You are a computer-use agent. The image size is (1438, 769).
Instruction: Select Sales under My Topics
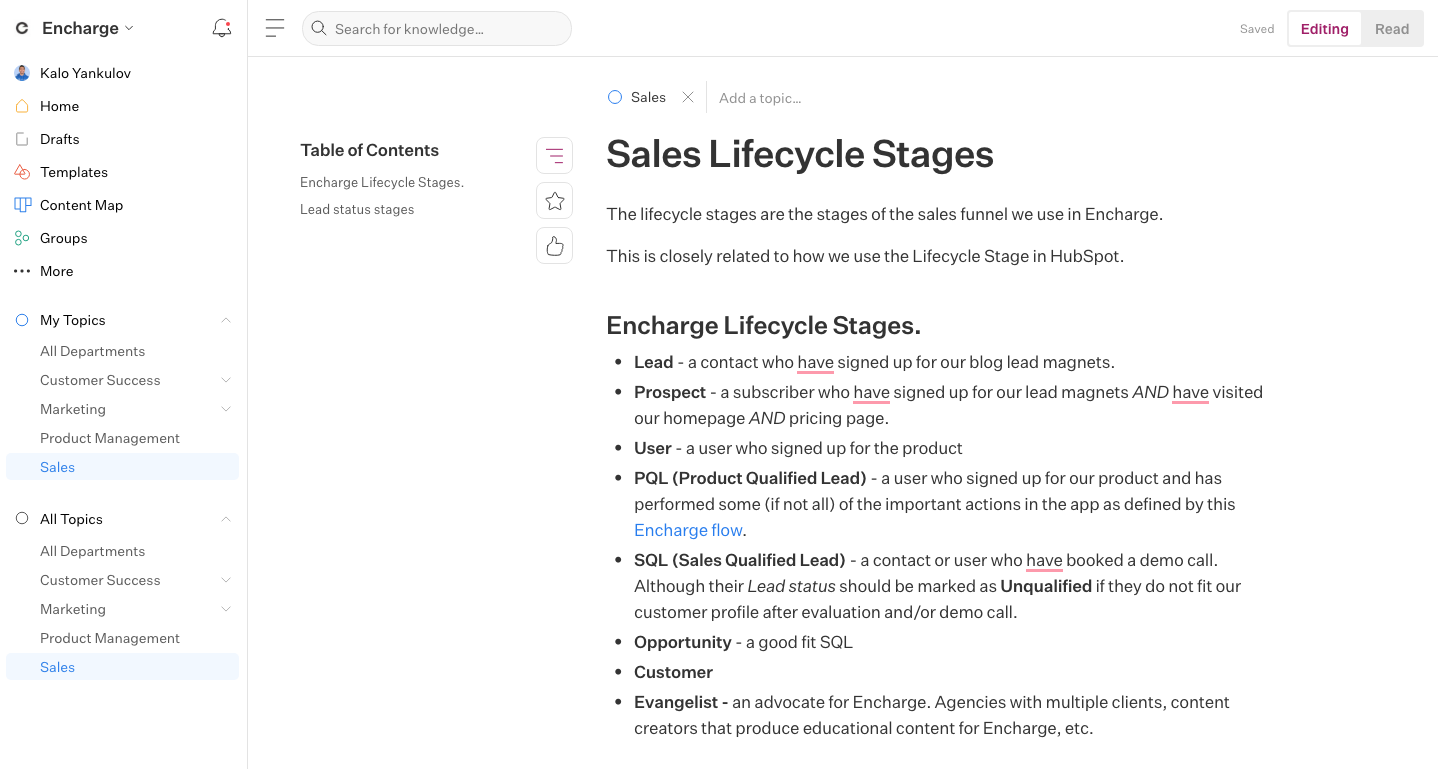coord(123,467)
